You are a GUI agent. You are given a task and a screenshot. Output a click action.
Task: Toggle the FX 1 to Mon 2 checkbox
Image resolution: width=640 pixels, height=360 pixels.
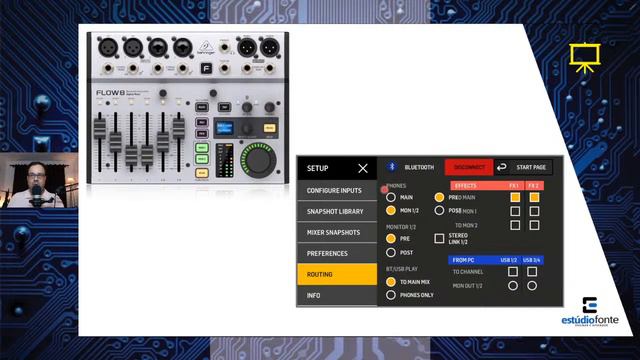point(515,225)
